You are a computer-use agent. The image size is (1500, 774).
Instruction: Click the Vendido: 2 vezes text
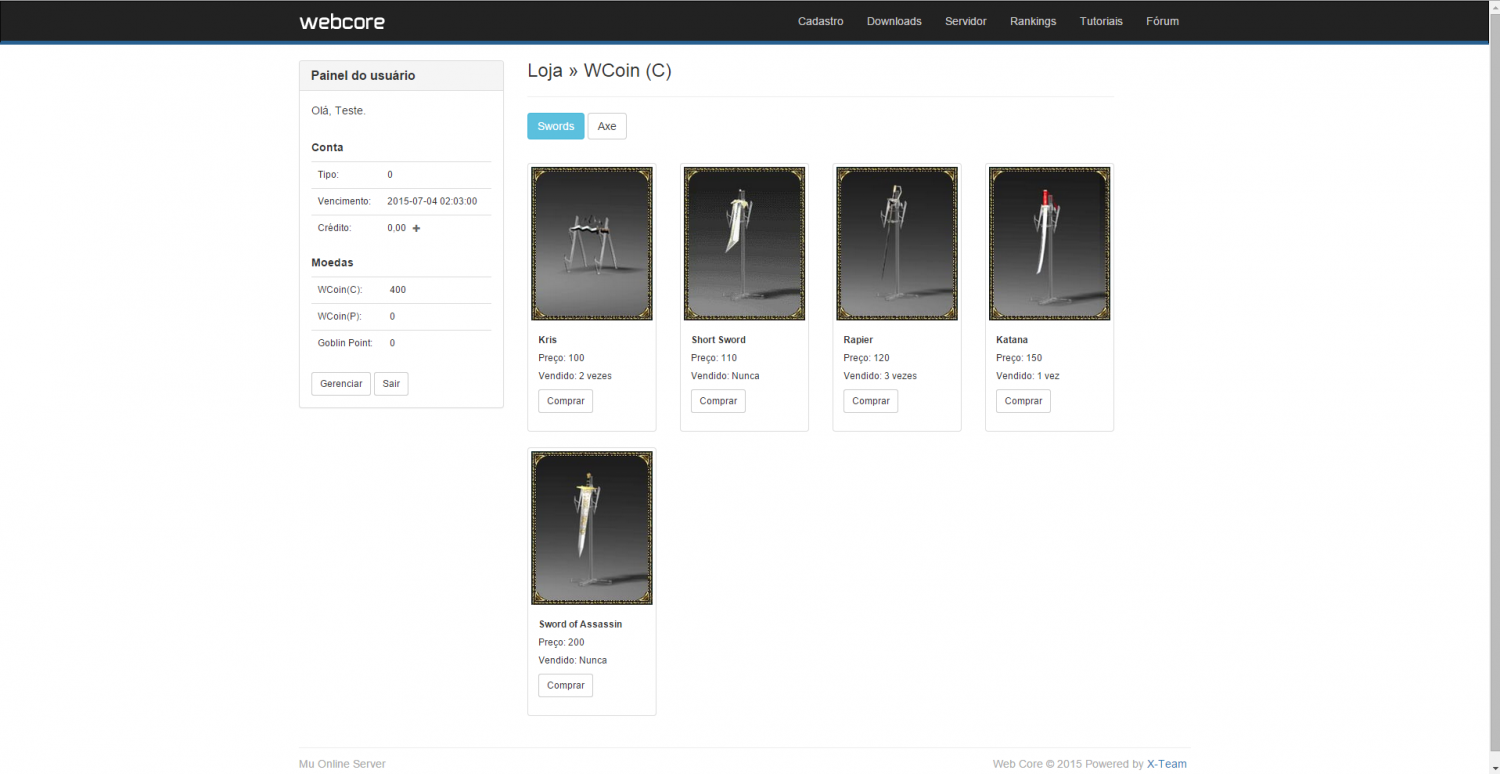[575, 376]
